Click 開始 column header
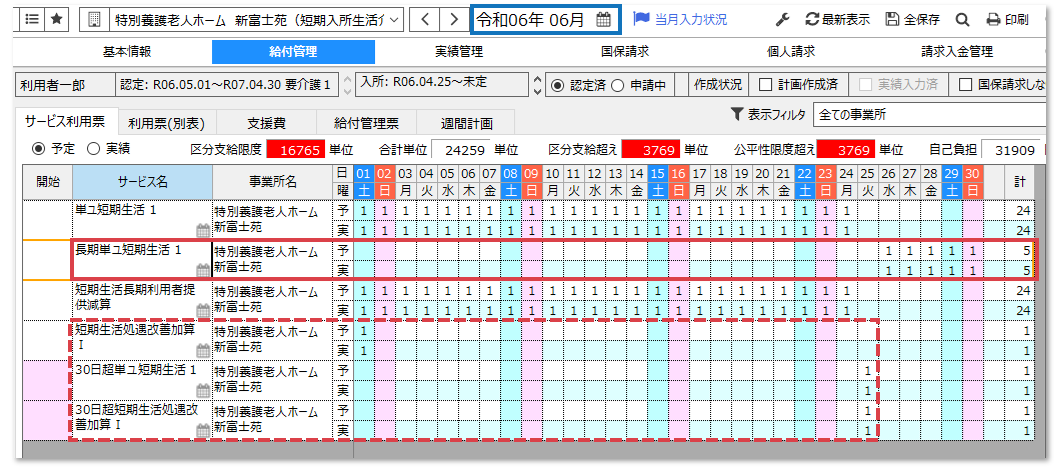The height and width of the screenshot is (467, 1055). [48, 181]
